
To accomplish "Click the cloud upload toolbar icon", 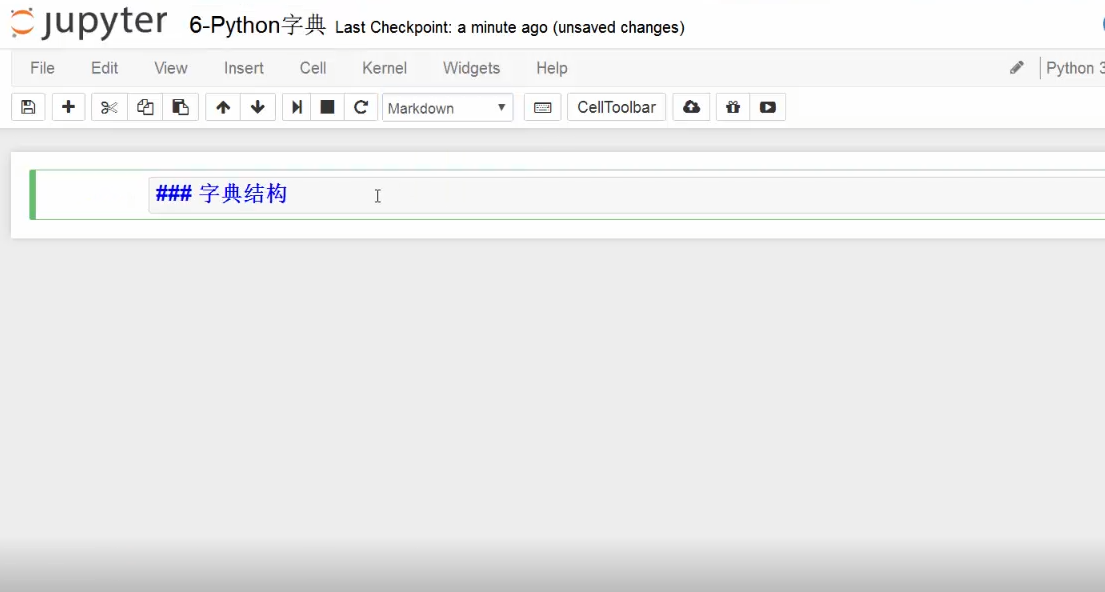I will [x=692, y=108].
